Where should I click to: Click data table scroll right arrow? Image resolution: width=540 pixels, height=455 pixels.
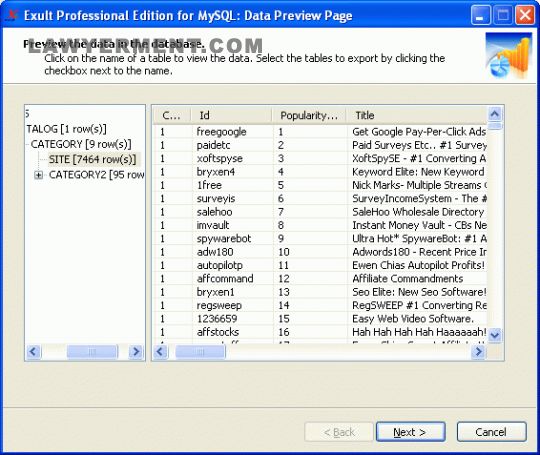[x=479, y=352]
